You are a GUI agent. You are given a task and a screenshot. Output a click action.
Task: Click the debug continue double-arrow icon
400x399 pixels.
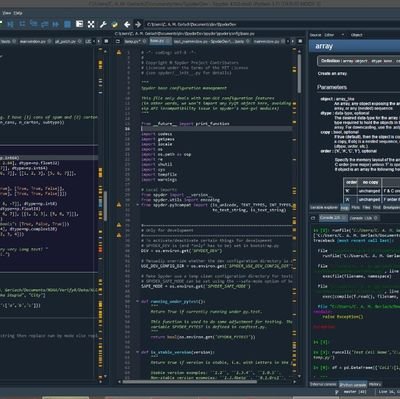point(56,24)
